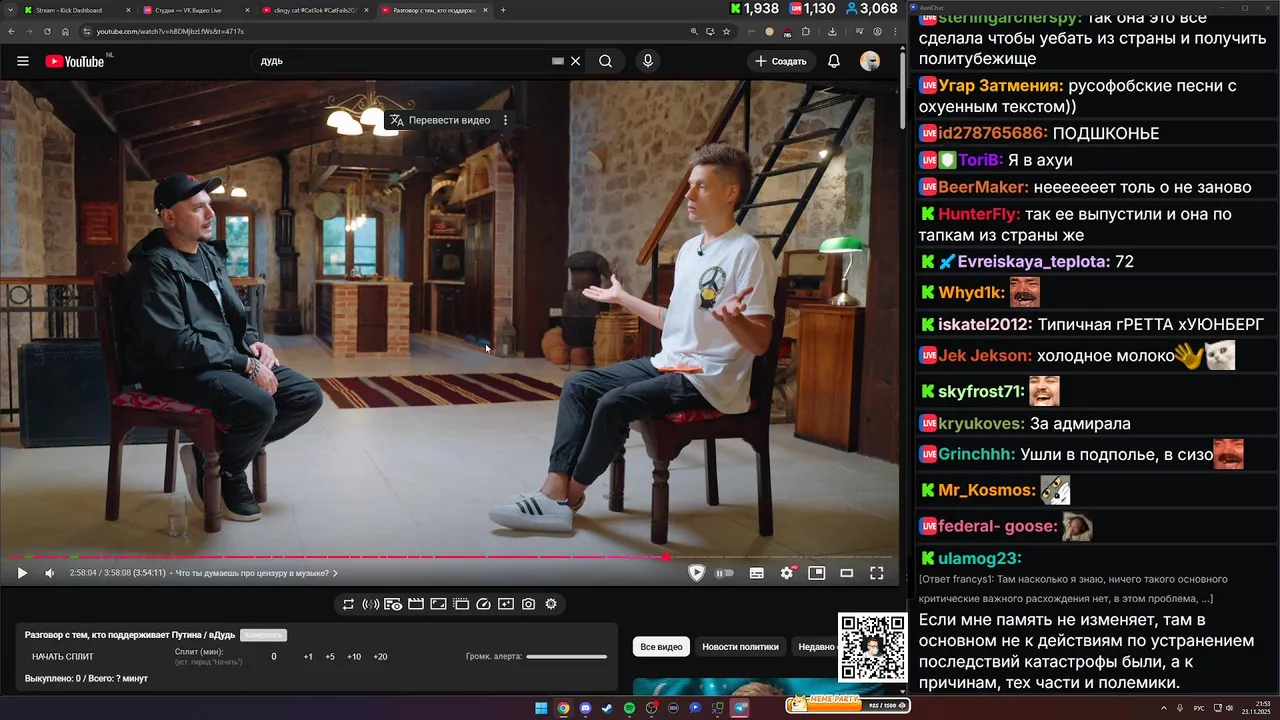Viewport: 1280px width, 720px height.
Task: Click the eye-card icon in the extension toolbar
Action: click(x=393, y=604)
